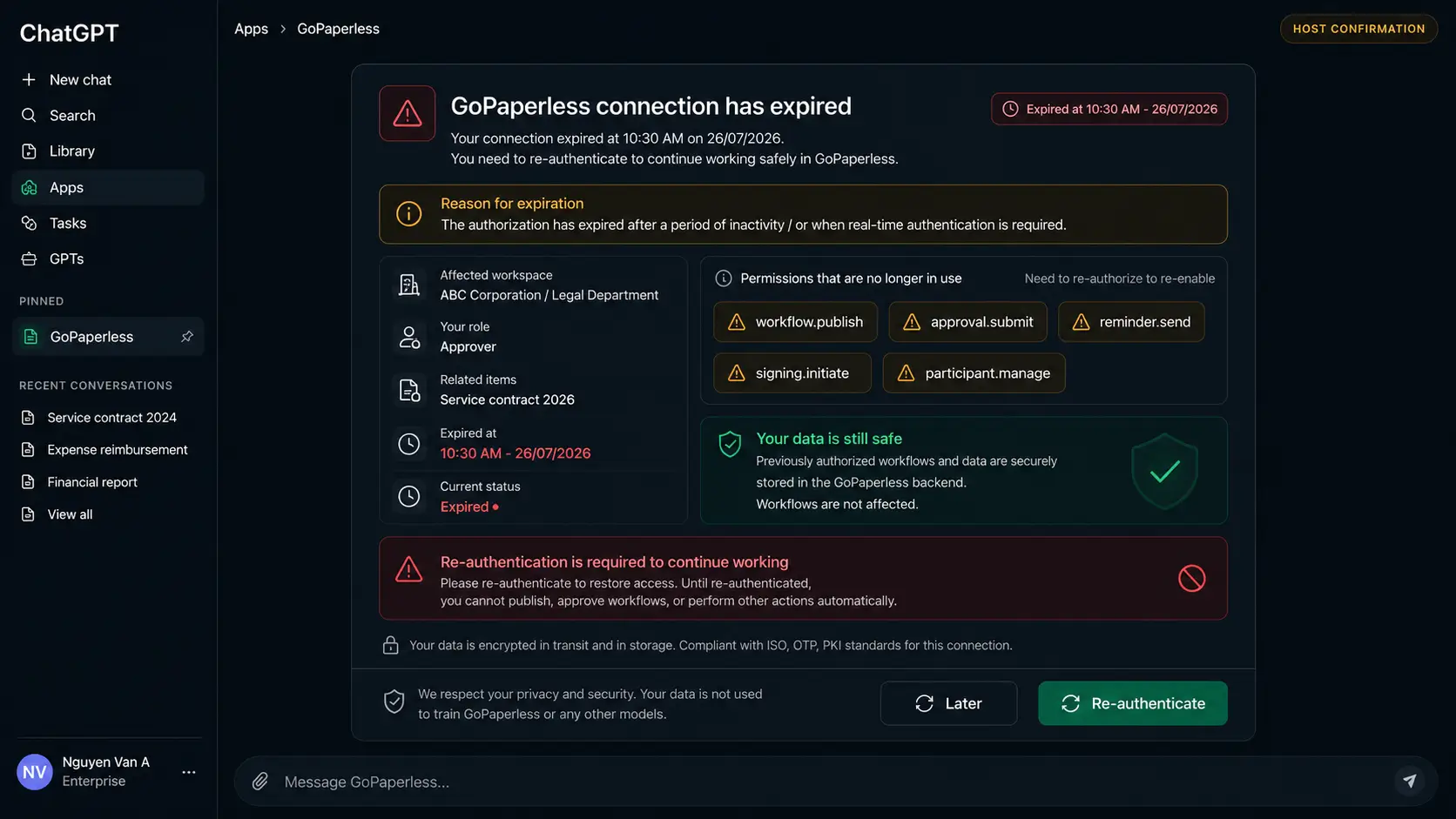
Task: Click the Tasks icon in sidebar
Action: coord(29,223)
